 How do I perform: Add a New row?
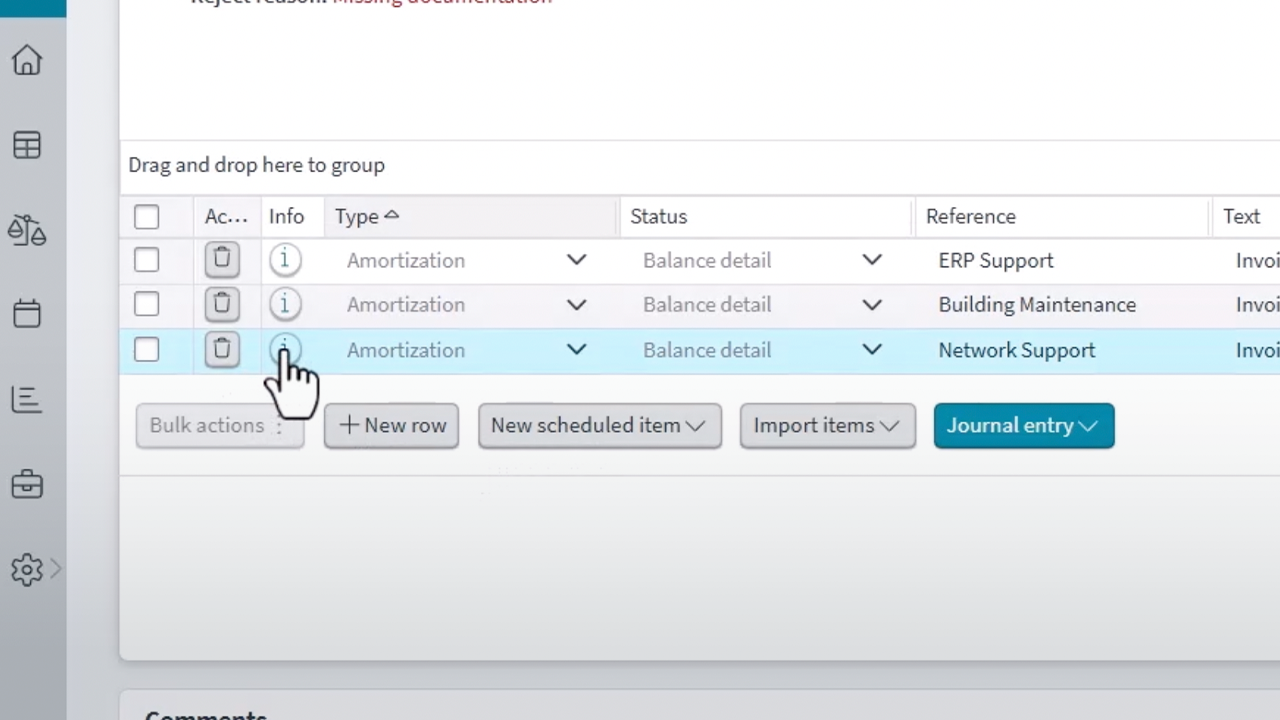(392, 425)
